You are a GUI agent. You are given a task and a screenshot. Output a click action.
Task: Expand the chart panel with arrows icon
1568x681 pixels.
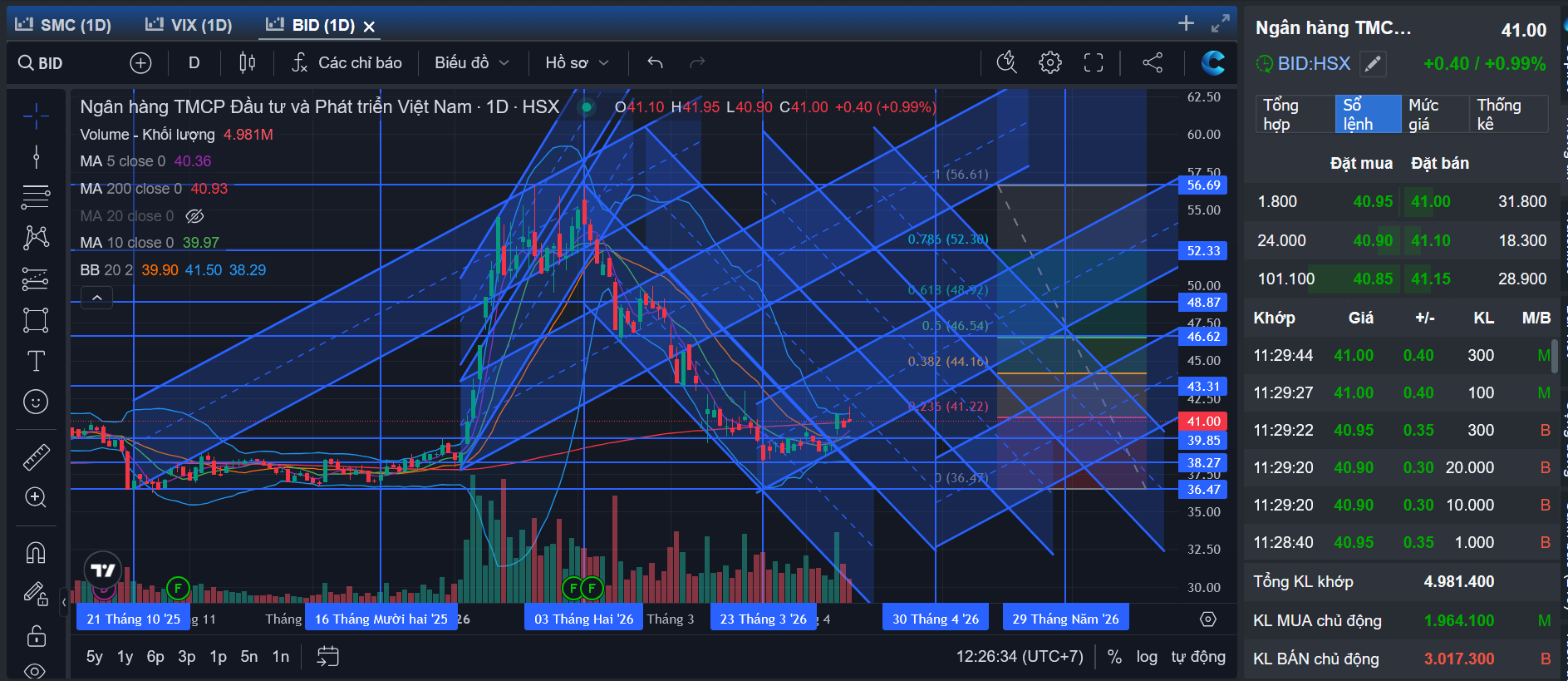coord(1220,23)
